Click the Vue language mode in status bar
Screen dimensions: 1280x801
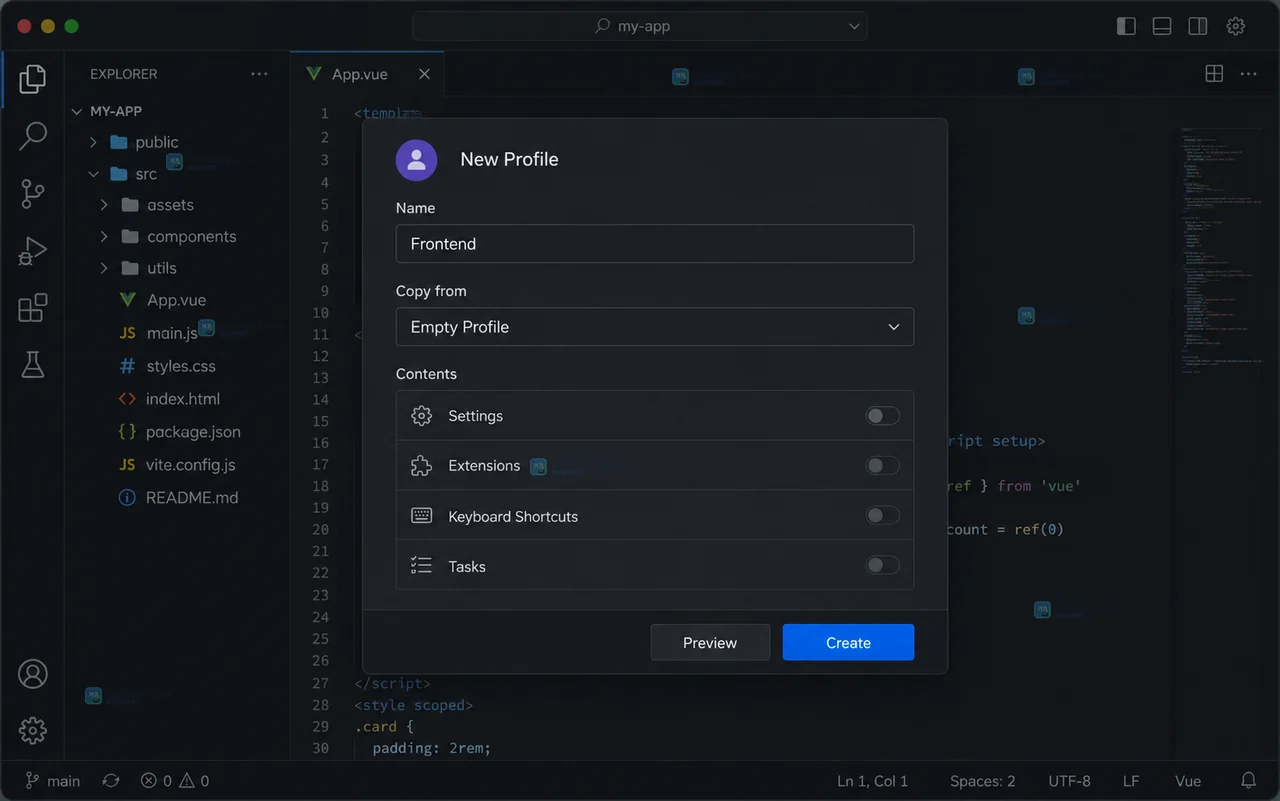pyautogui.click(x=1188, y=781)
